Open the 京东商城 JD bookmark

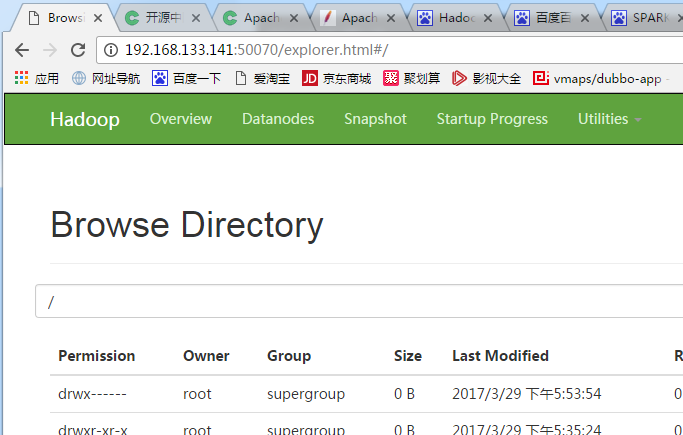[x=336, y=78]
